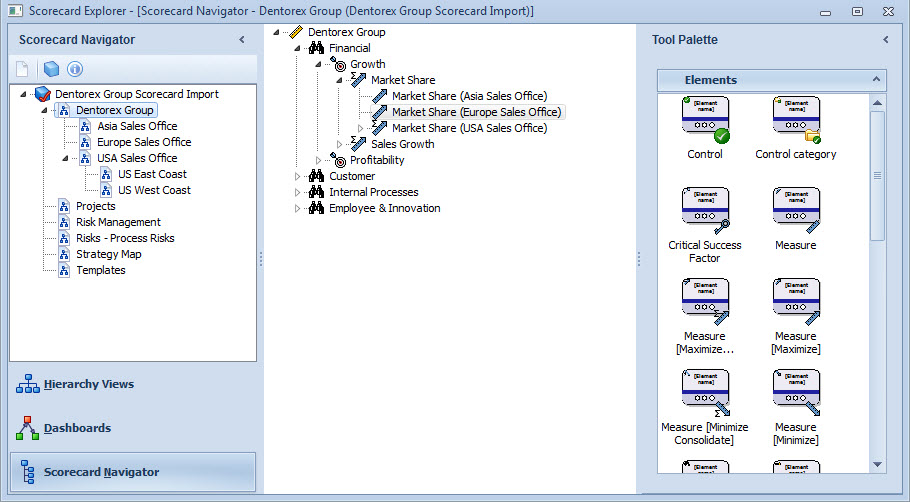Select the Strategy Map scorecard
Image resolution: width=910 pixels, height=502 pixels.
[108, 254]
